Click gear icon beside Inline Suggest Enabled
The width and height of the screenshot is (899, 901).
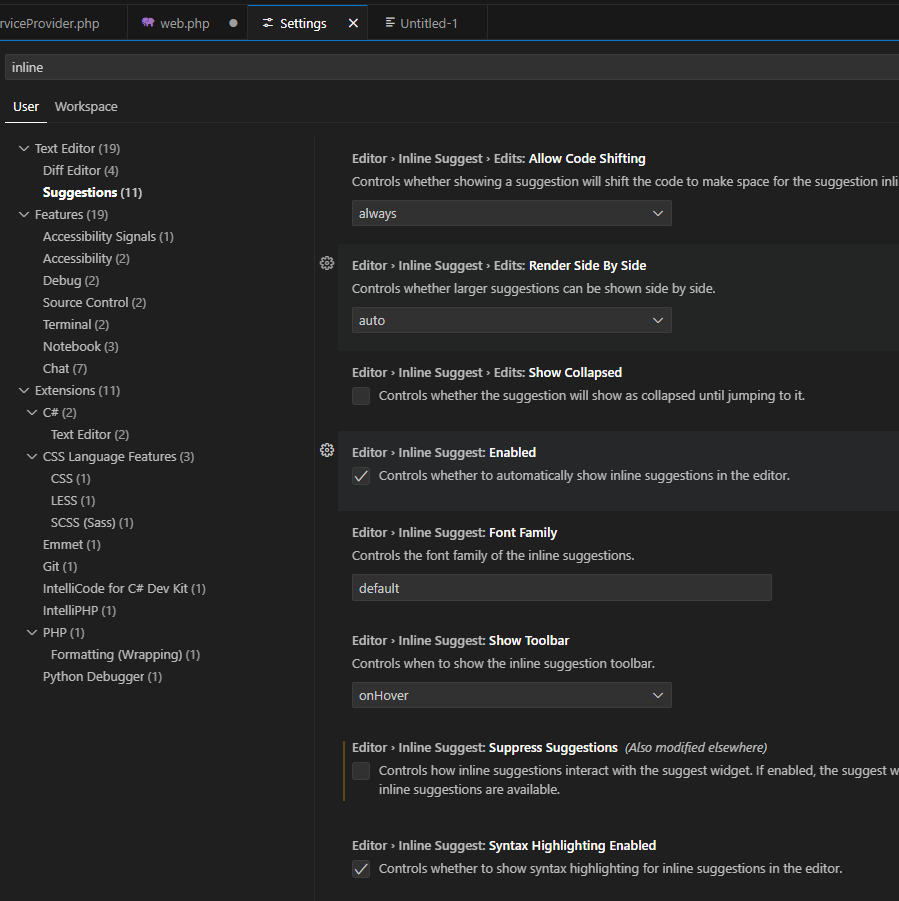(326, 450)
